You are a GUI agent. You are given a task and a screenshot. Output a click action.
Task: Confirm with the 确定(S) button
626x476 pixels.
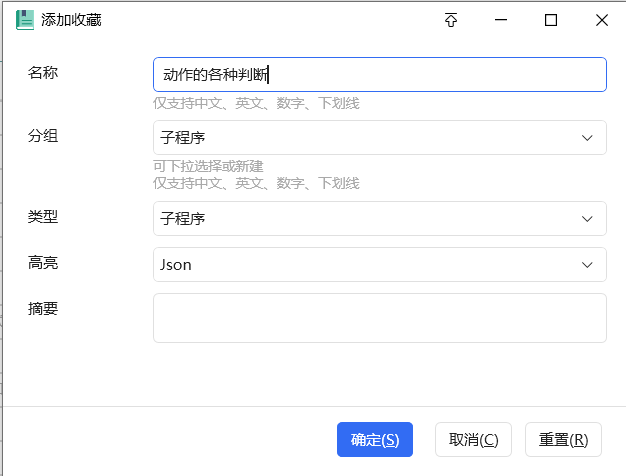pyautogui.click(x=375, y=439)
